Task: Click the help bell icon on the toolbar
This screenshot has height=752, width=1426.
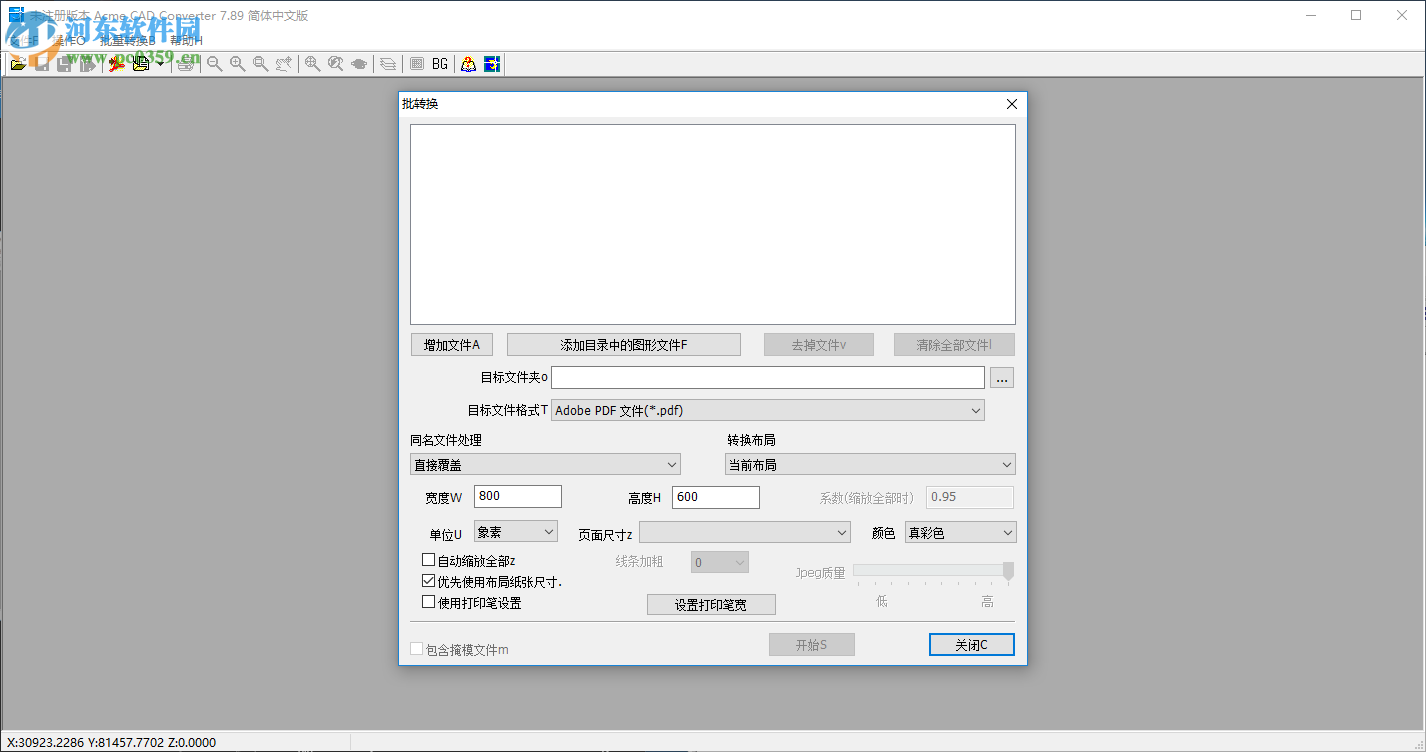Action: 468,63
